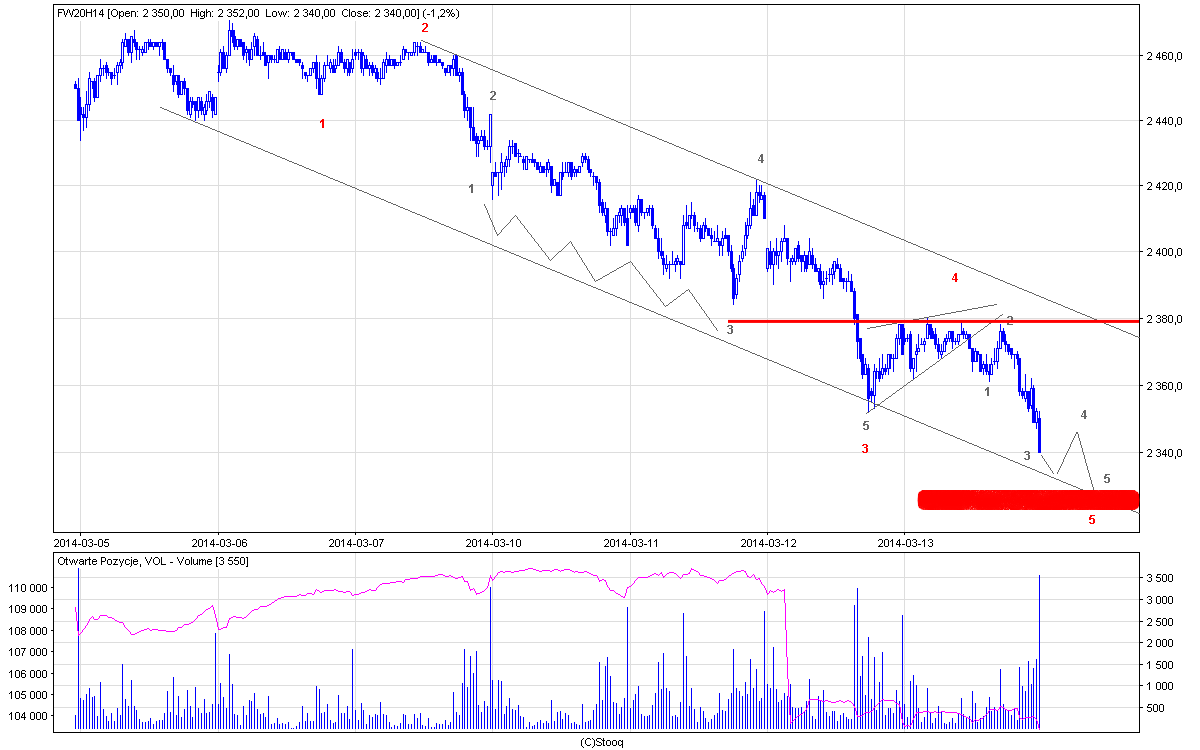Click the 106 000 open interest axis label
1200x750 pixels.
point(30,673)
